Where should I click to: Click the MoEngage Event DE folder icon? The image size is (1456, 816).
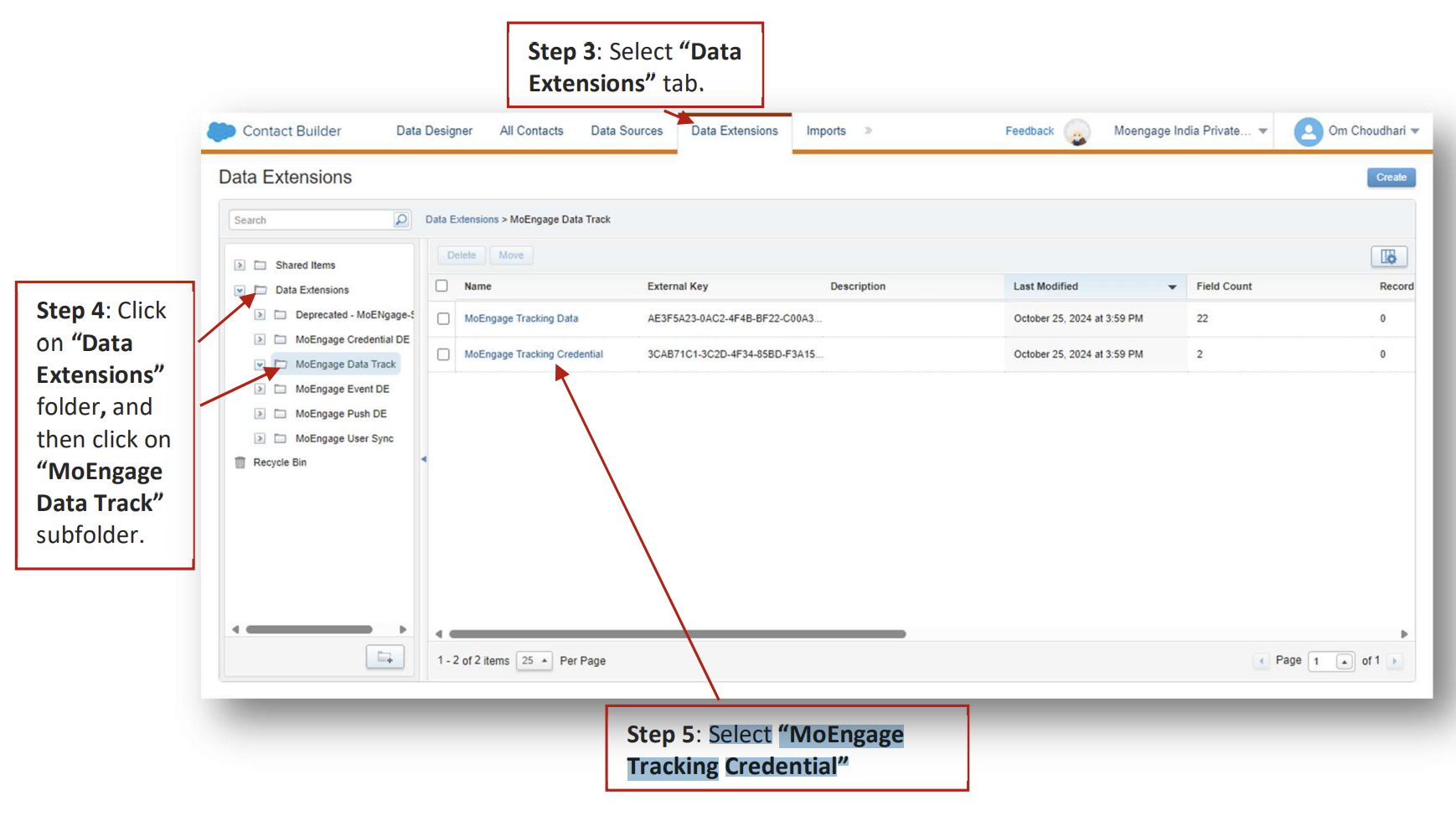[281, 389]
